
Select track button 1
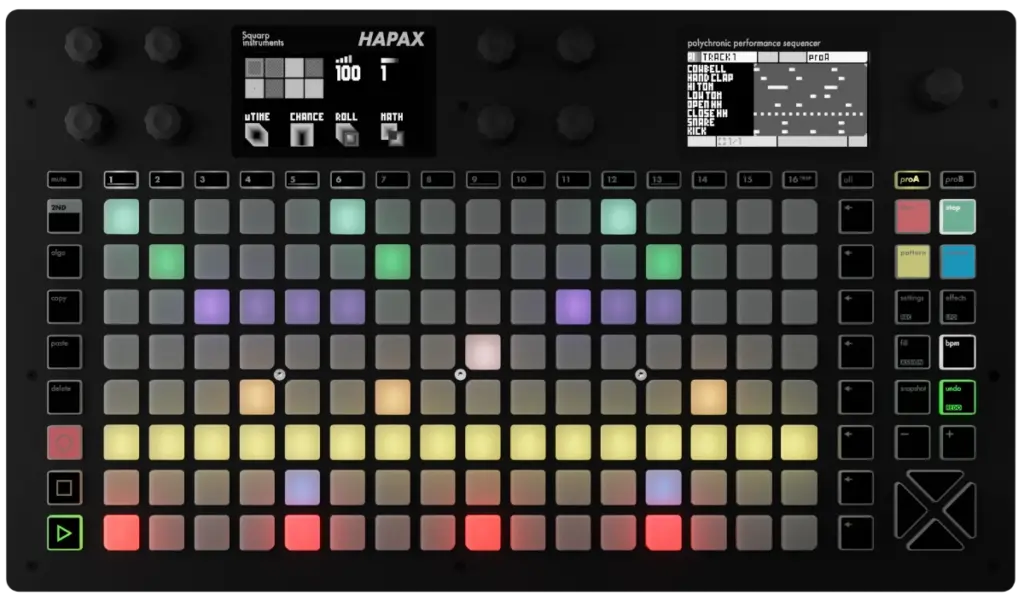(x=121, y=179)
